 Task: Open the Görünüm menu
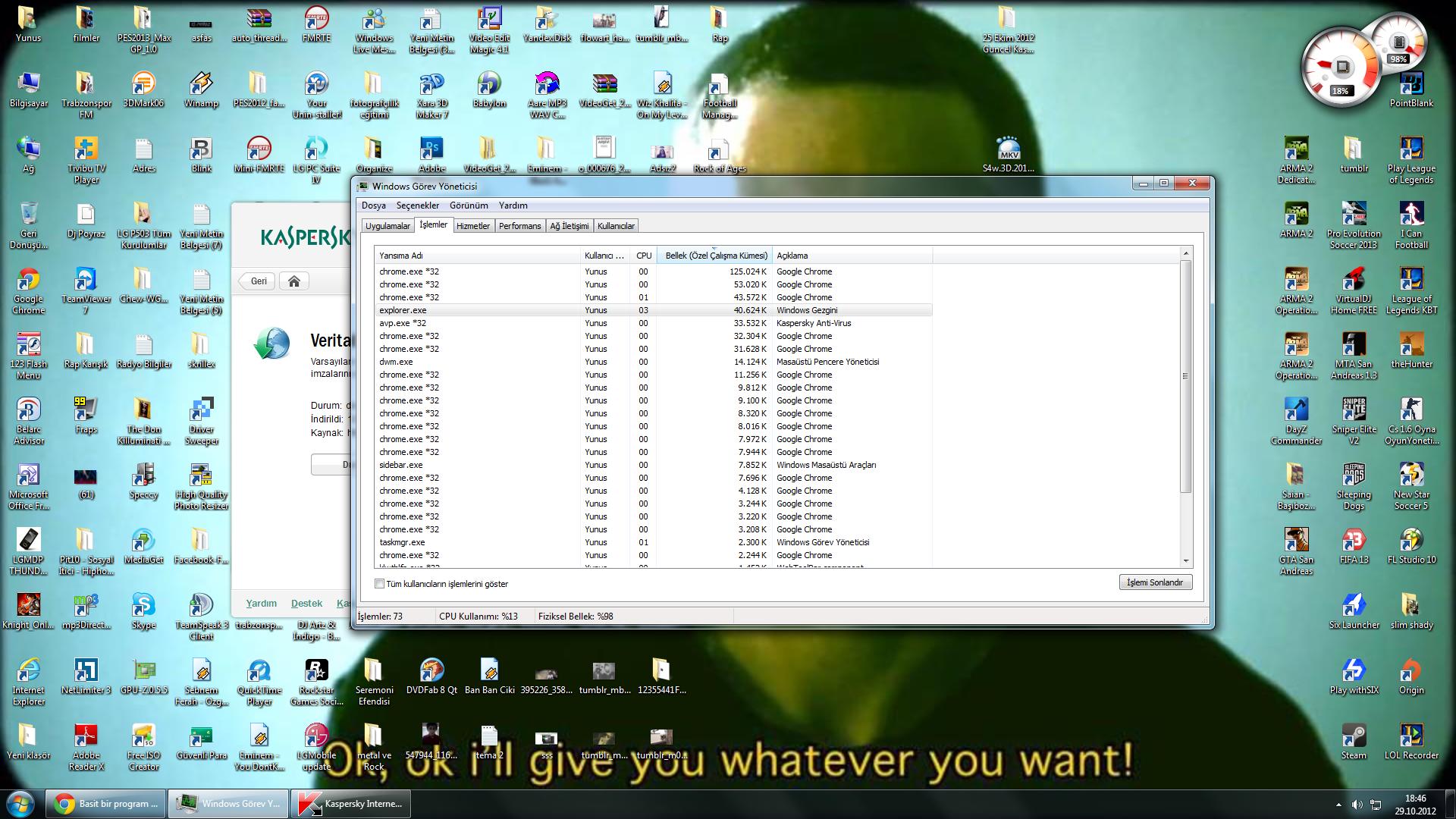point(469,206)
